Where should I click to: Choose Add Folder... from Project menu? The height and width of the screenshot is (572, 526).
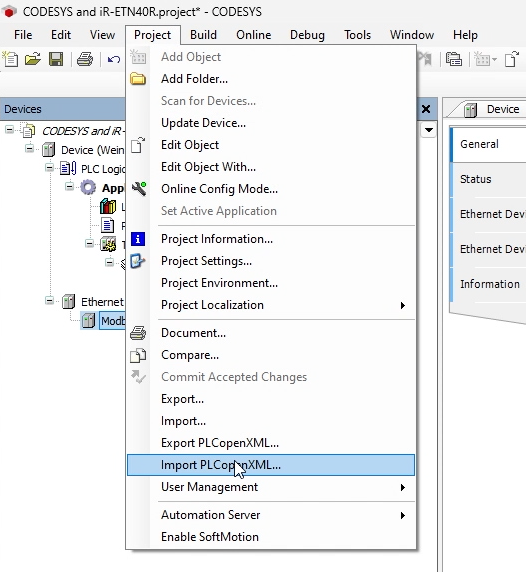[x=271, y=79]
